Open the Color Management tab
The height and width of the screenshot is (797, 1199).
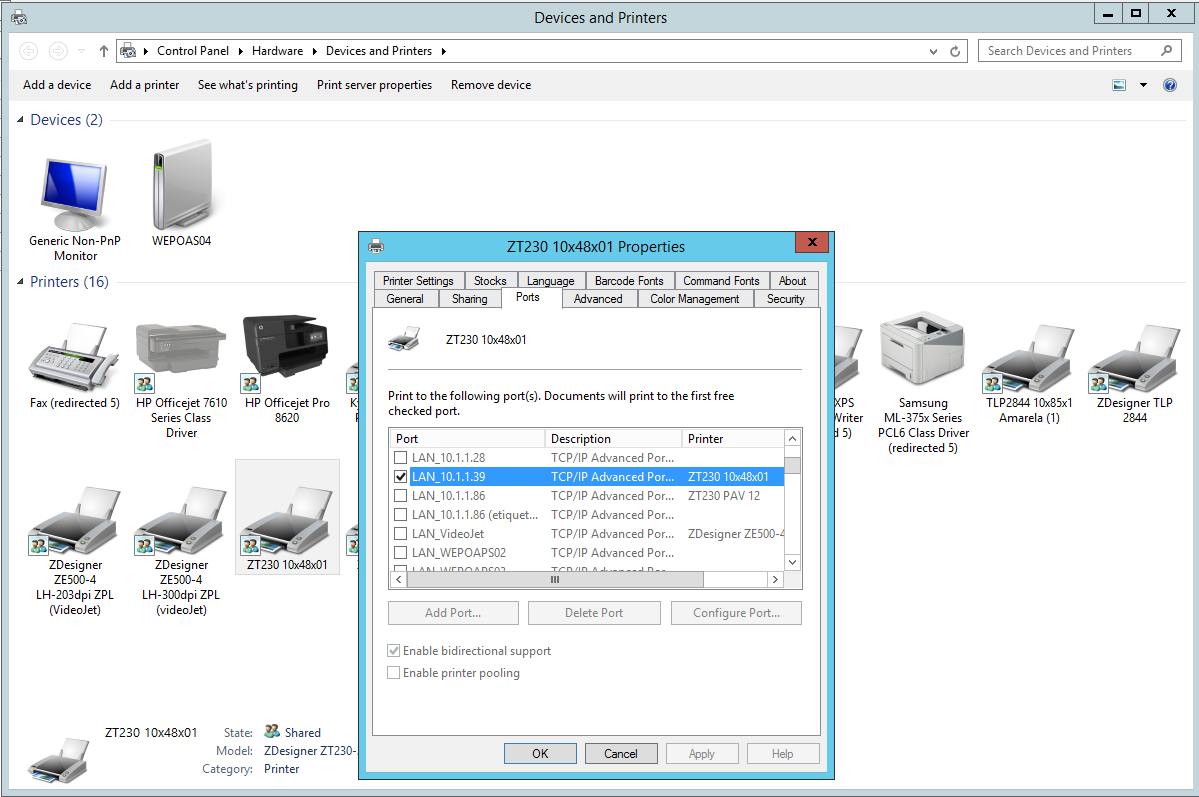pos(695,299)
